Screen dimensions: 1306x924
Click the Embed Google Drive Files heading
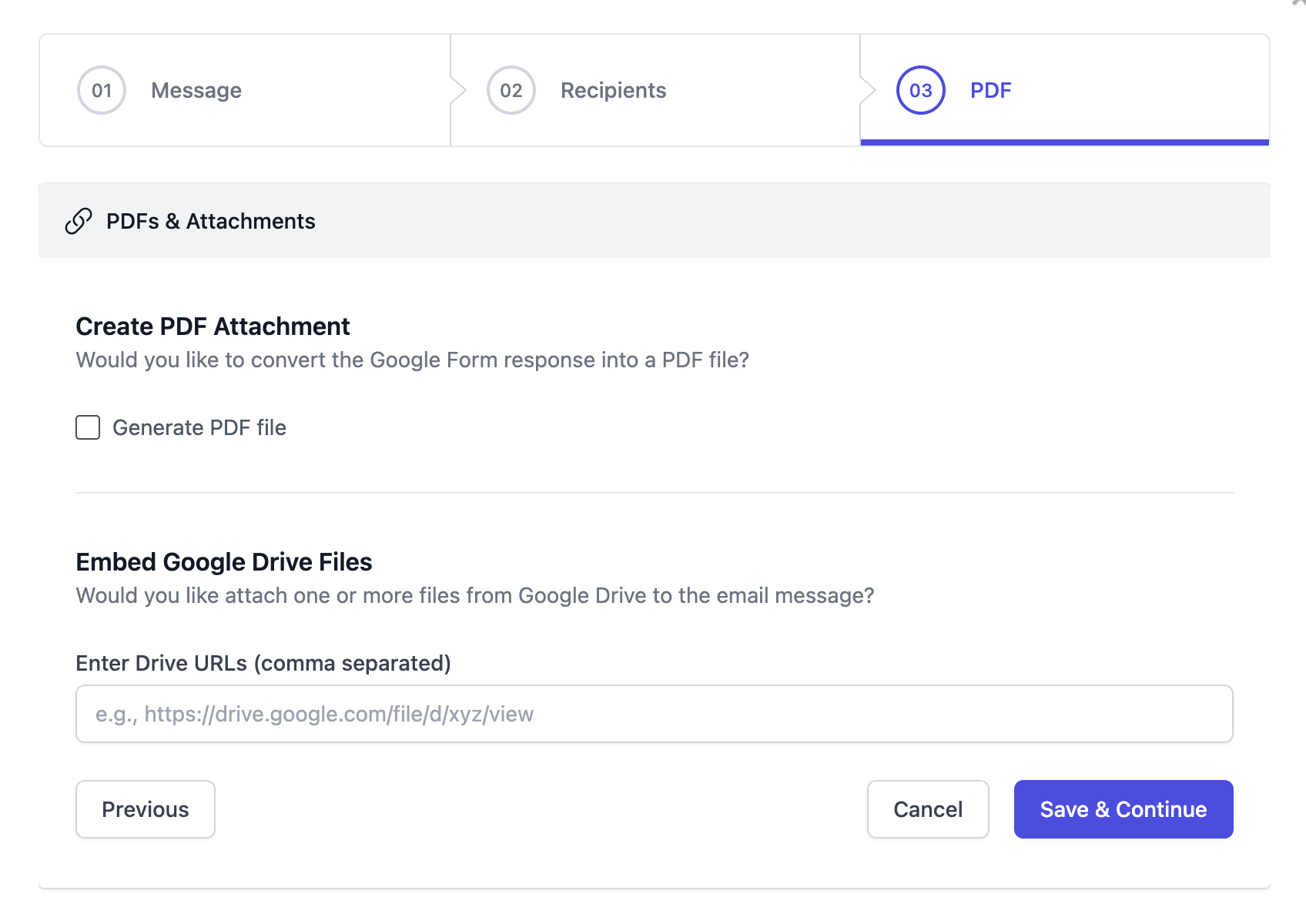pyautogui.click(x=223, y=561)
